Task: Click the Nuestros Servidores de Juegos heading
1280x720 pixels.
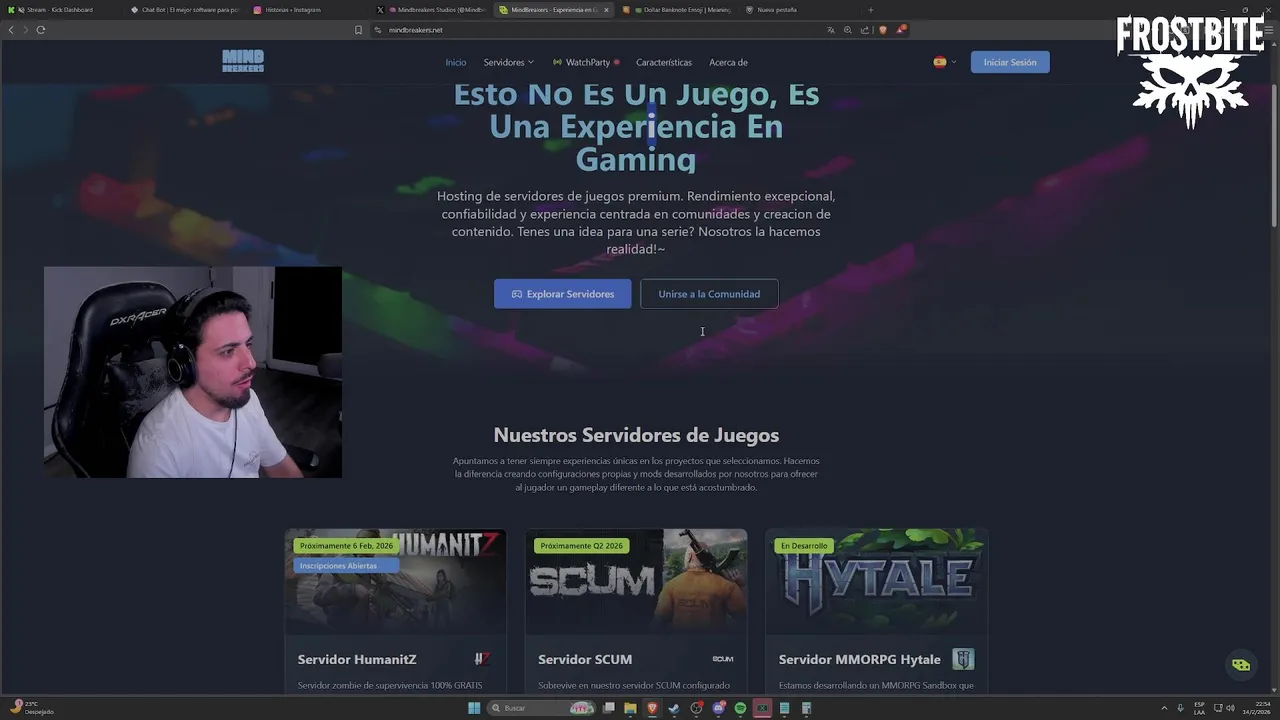Action: pos(636,435)
